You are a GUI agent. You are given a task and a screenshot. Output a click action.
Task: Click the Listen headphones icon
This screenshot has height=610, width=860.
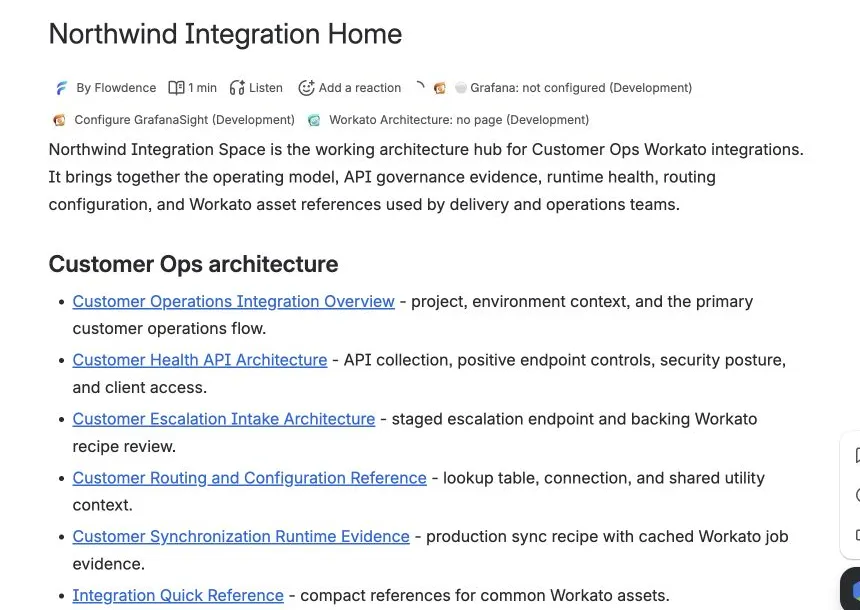click(x=237, y=88)
